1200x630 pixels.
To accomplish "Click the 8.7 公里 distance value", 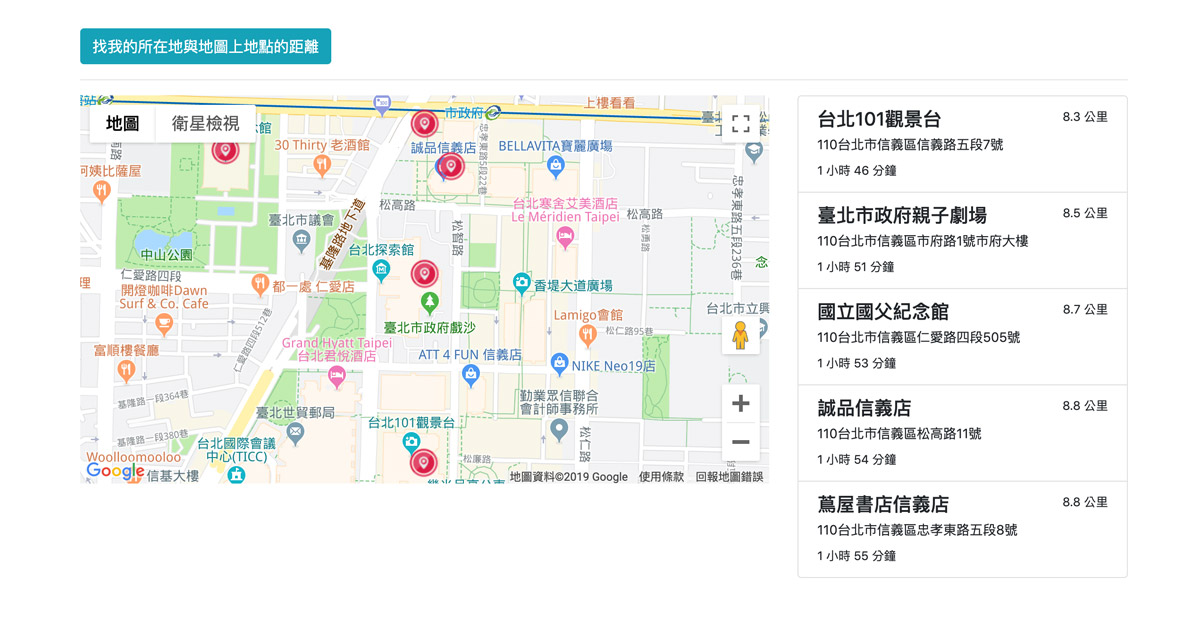I will pos(1085,310).
